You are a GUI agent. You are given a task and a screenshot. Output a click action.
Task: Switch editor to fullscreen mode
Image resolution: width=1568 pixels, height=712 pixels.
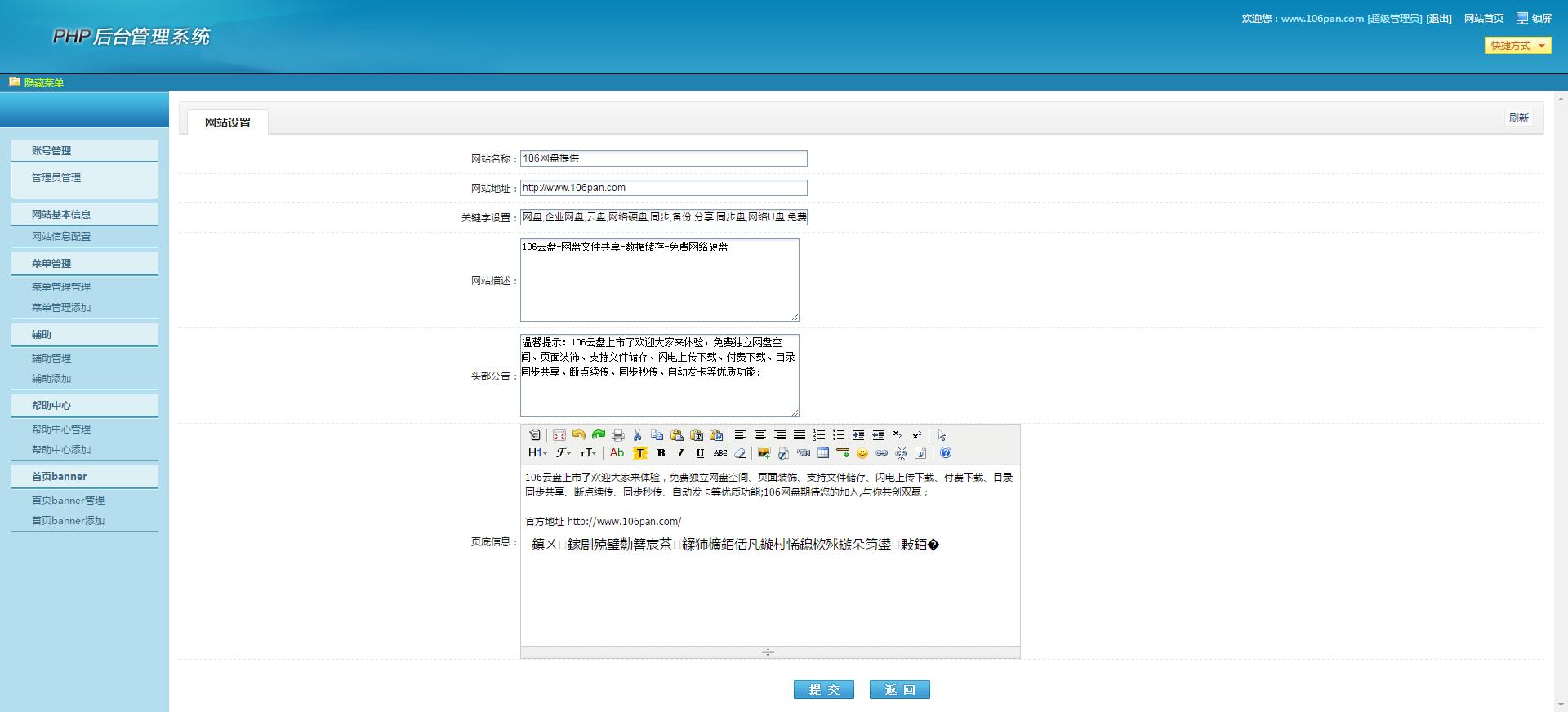(559, 435)
